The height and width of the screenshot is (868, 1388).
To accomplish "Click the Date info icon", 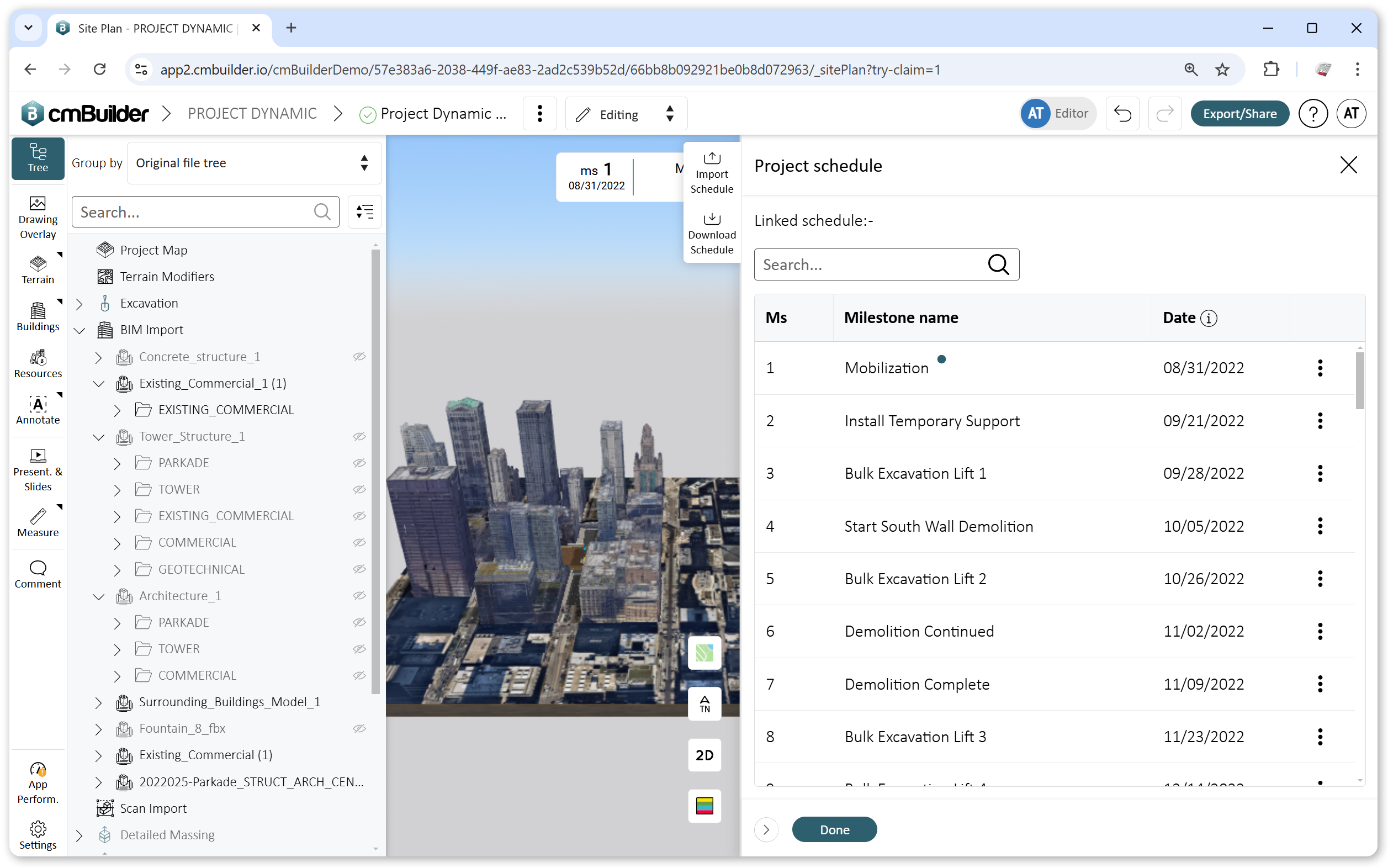I will click(1209, 318).
